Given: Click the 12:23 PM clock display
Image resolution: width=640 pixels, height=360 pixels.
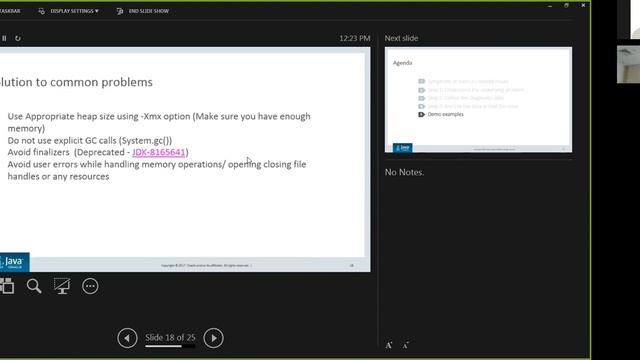Looking at the screenshot, I should [x=355, y=38].
